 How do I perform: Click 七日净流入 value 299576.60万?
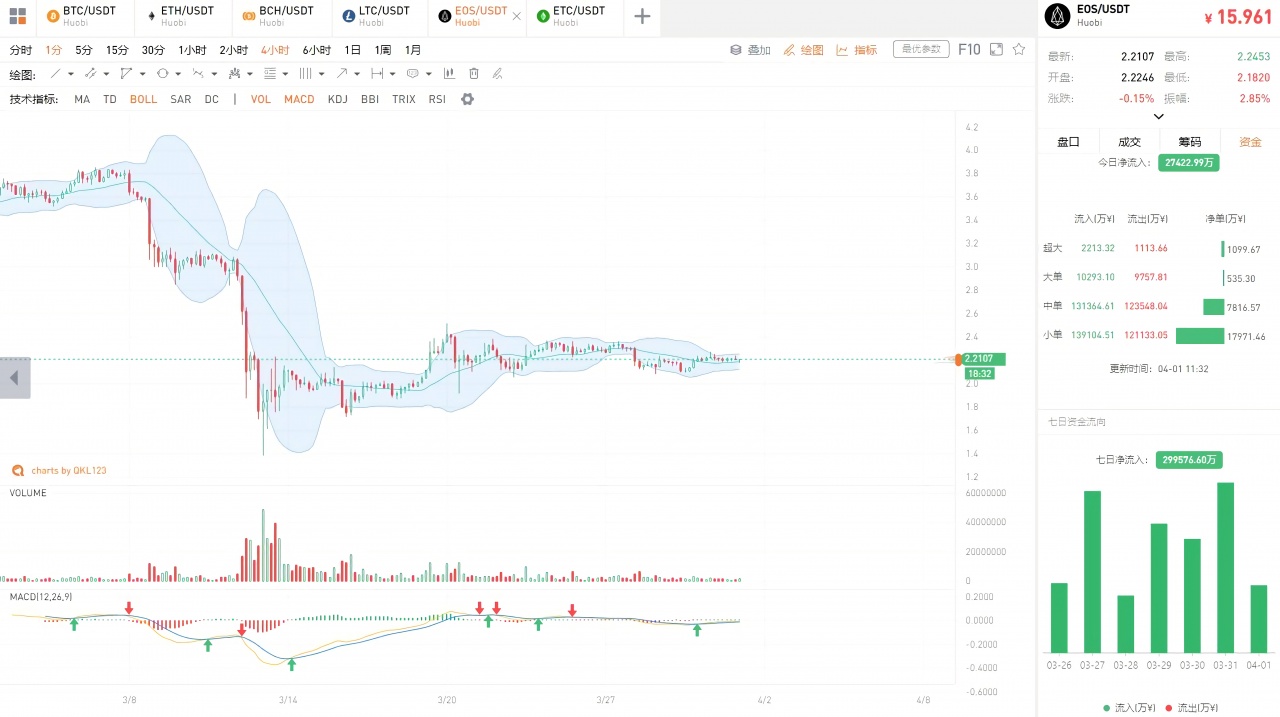point(1189,460)
